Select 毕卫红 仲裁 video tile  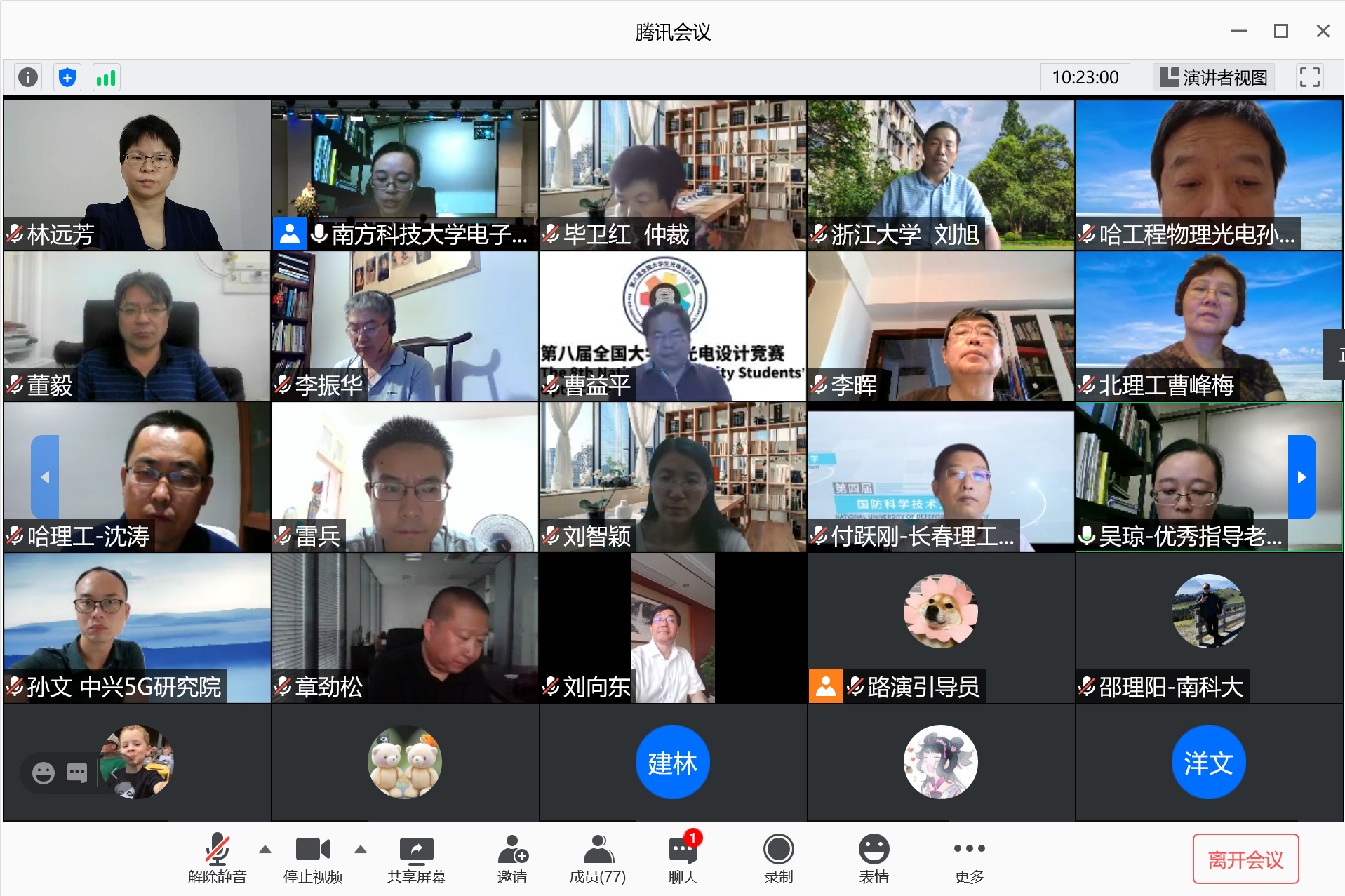click(x=673, y=175)
